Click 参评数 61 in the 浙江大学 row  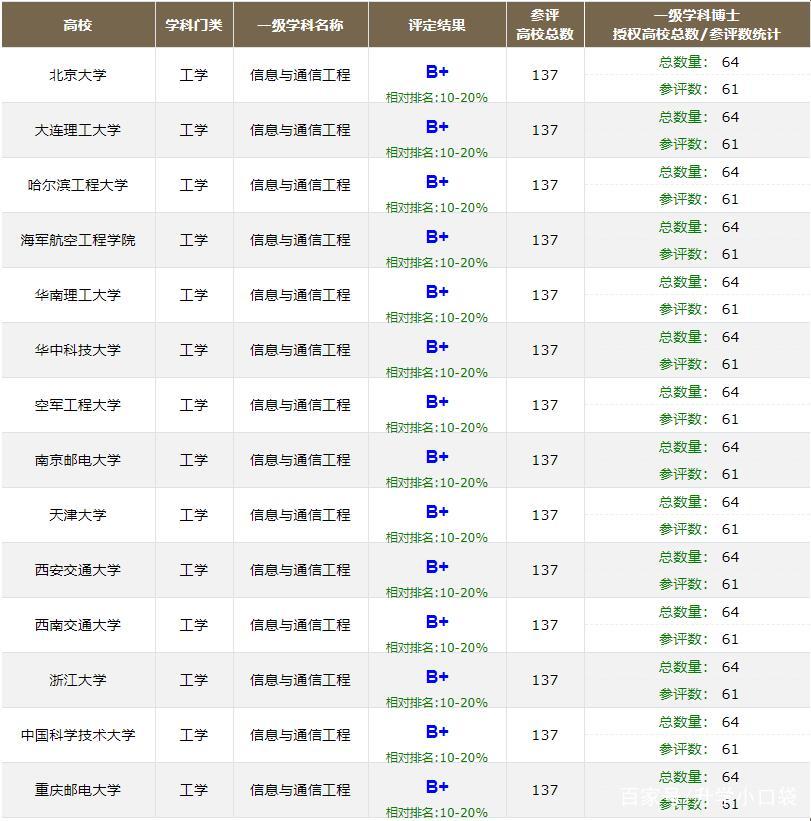point(699,694)
